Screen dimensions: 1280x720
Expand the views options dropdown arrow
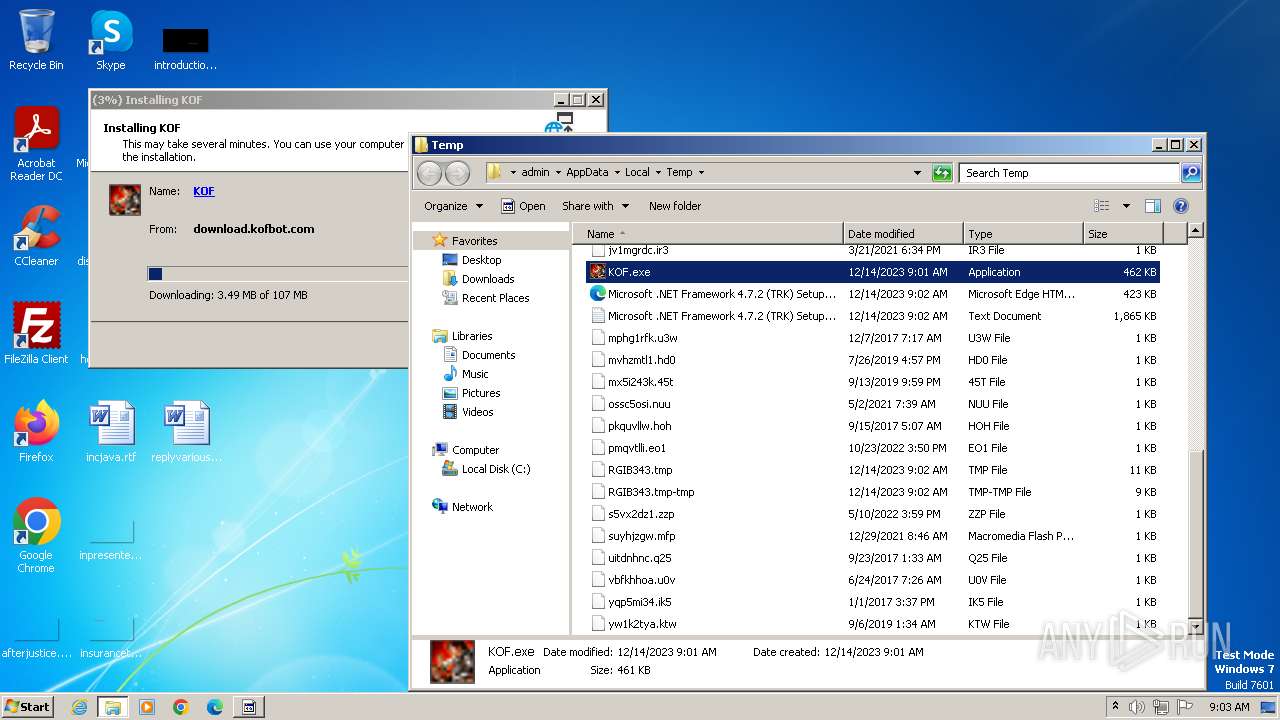coord(1126,206)
